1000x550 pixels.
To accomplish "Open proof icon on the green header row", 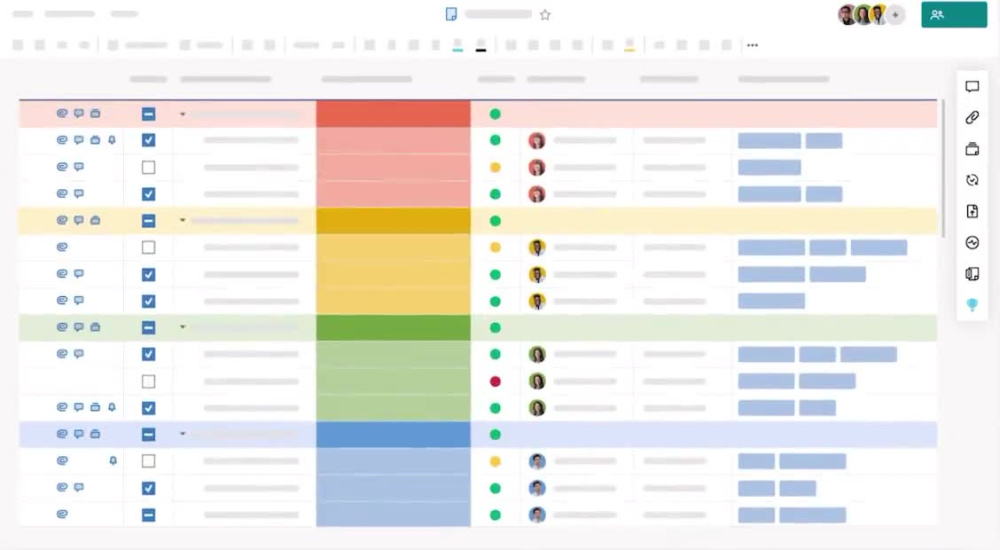I will tap(95, 327).
